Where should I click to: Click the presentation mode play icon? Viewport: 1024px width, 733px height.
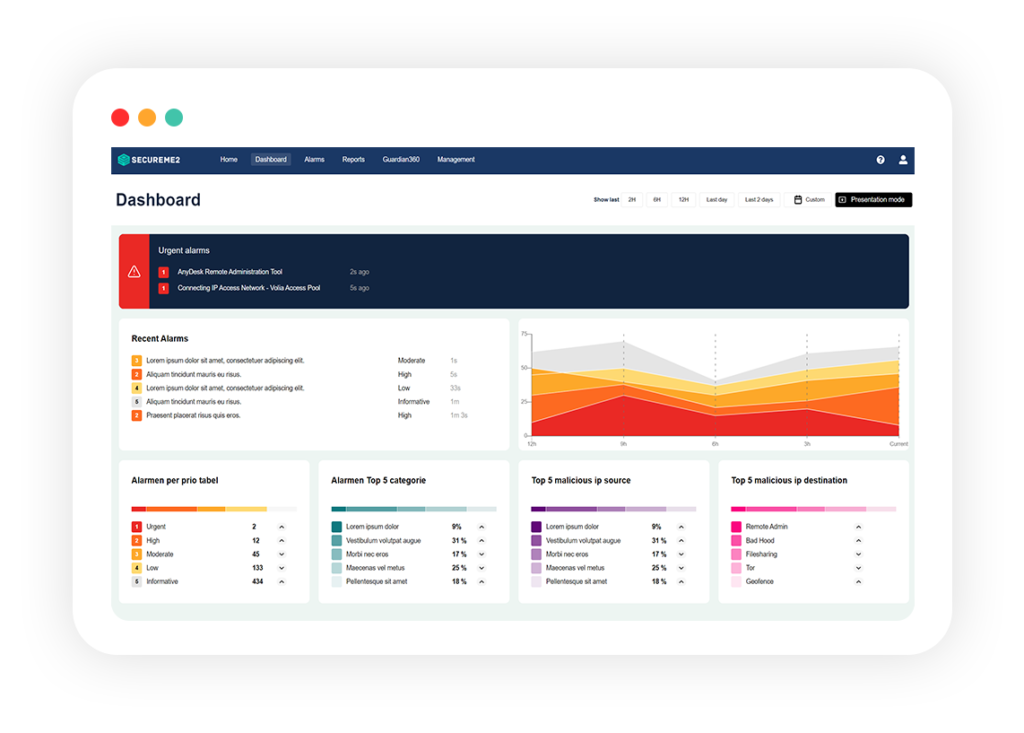(x=842, y=200)
